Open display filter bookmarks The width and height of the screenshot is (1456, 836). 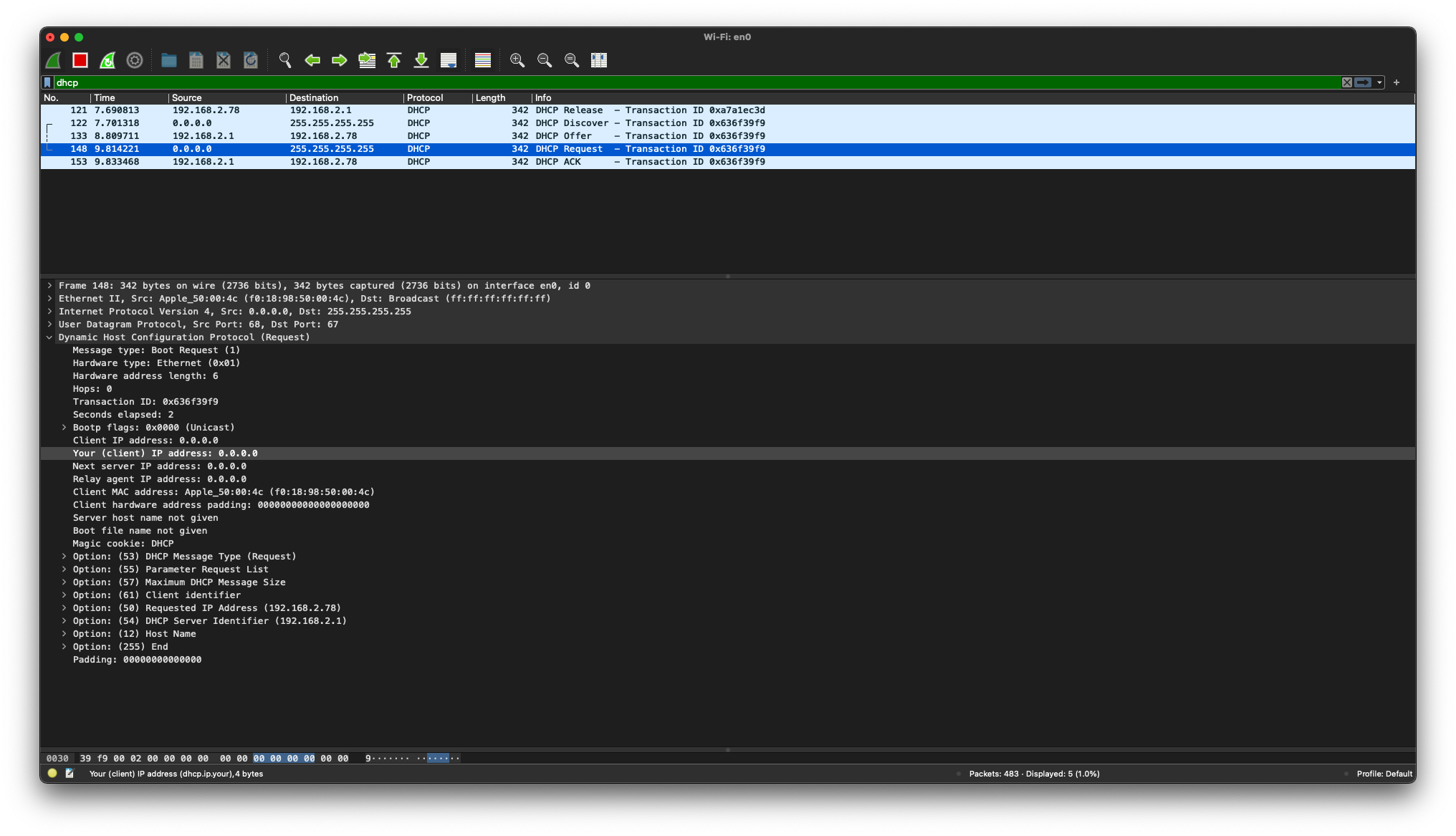pyautogui.click(x=48, y=82)
